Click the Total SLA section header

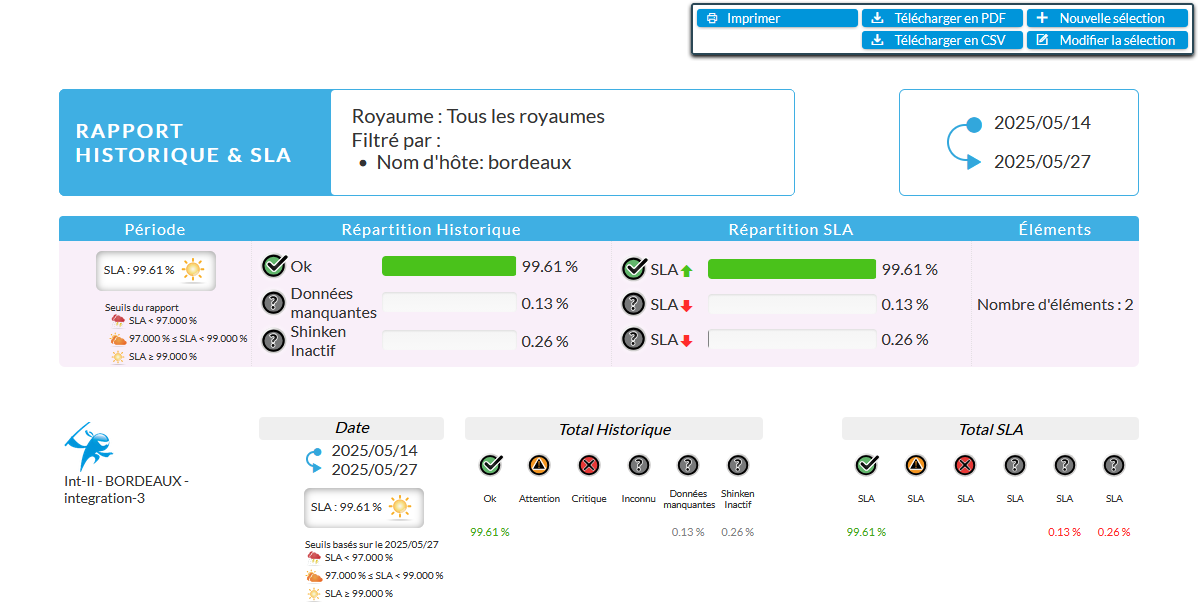(x=990, y=429)
